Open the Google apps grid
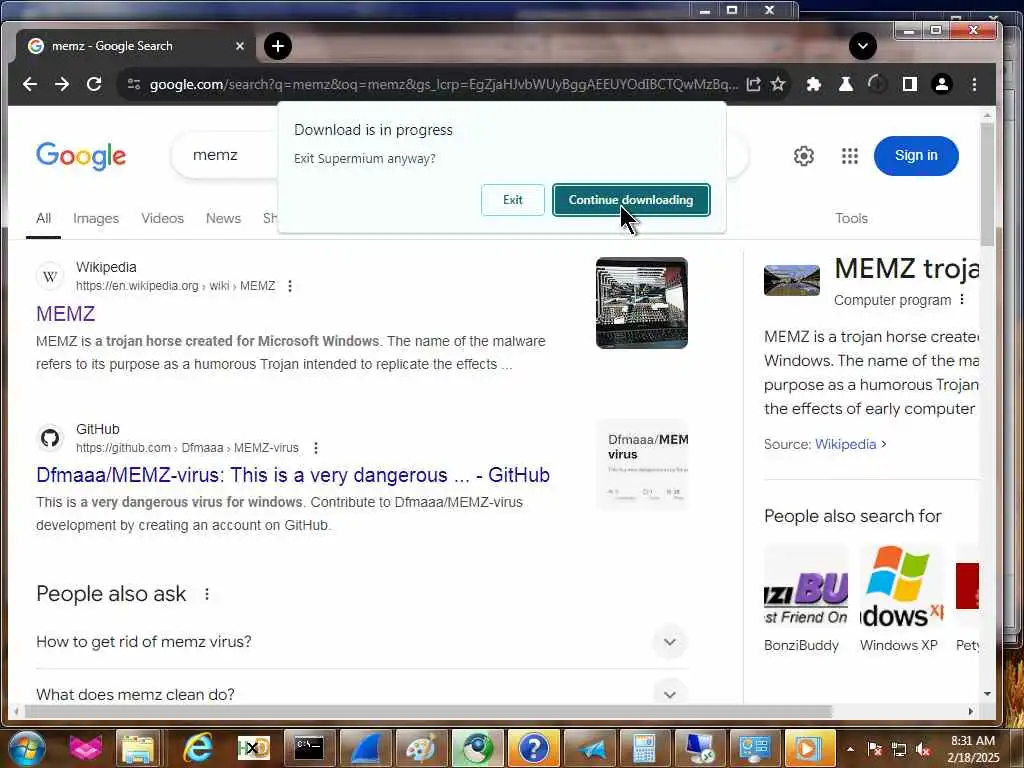Screen dimensions: 1024x768 click(x=850, y=156)
